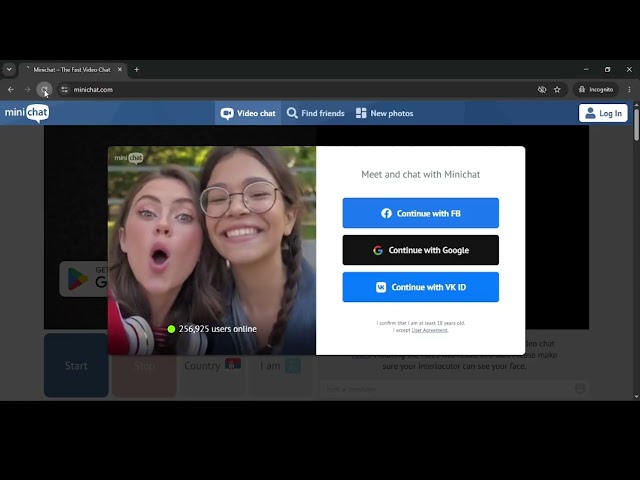Switch to Video chat tab
The height and width of the screenshot is (480, 640).
pyautogui.click(x=248, y=113)
